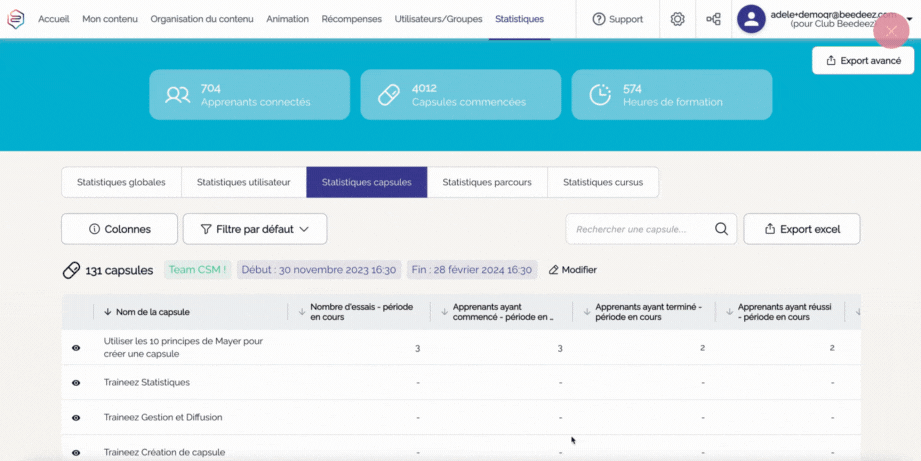
Task: Click the user avatar icon
Action: tap(751, 19)
